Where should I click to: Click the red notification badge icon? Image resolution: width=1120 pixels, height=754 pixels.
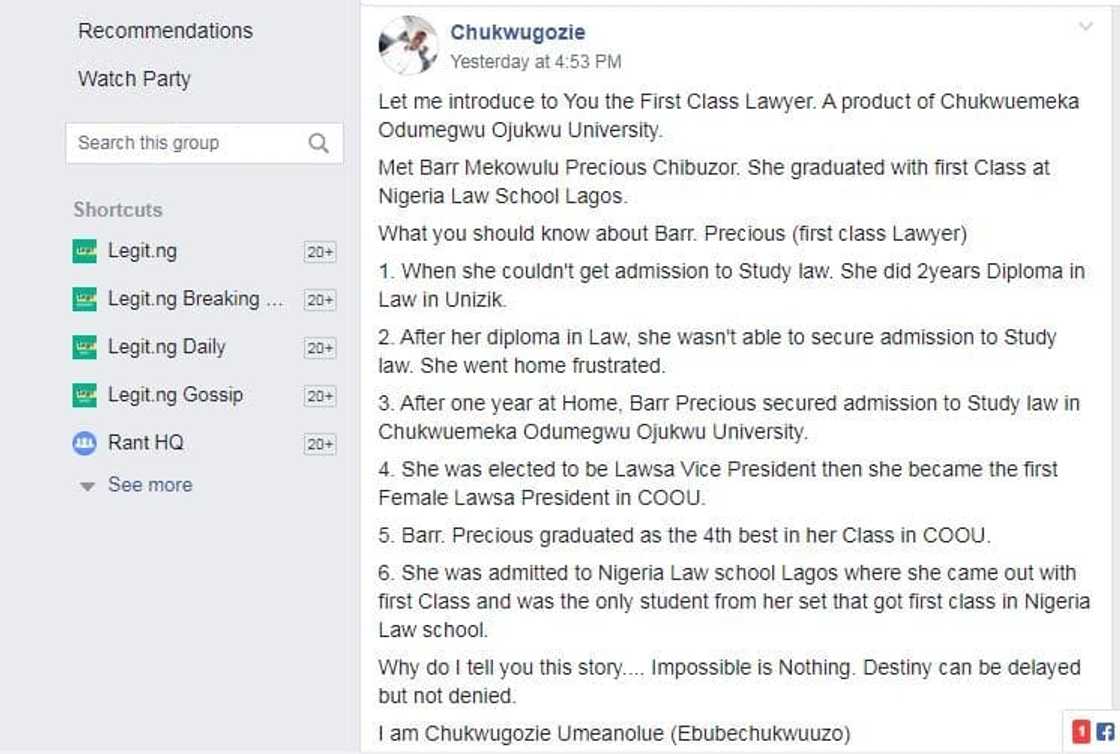pos(1081,732)
